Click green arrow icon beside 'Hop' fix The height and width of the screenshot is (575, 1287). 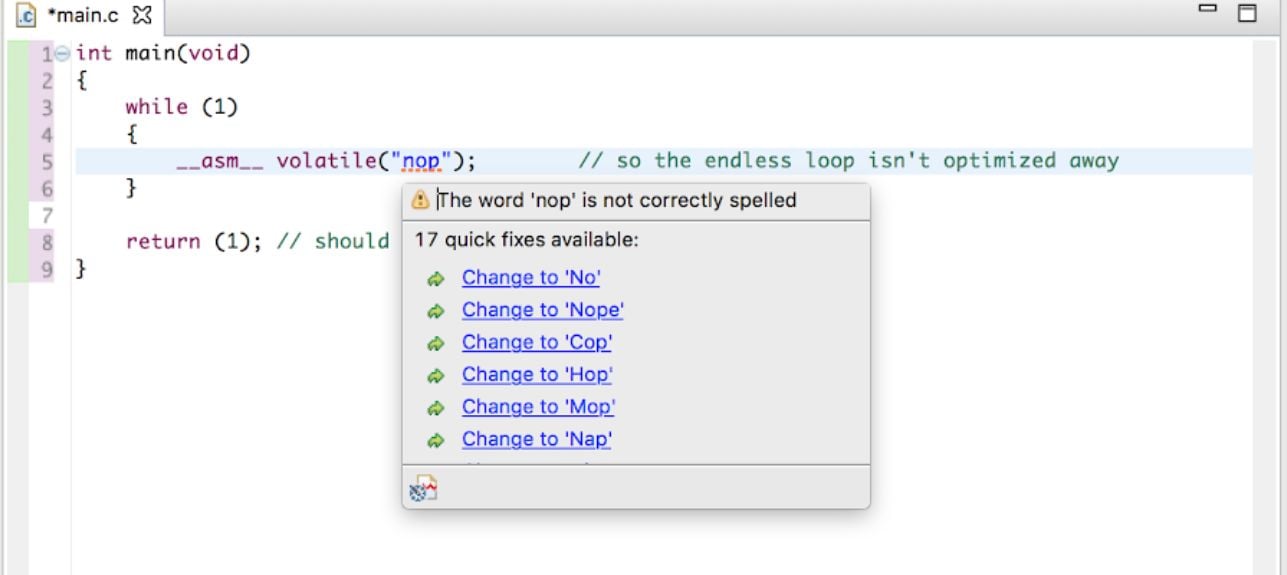click(435, 376)
